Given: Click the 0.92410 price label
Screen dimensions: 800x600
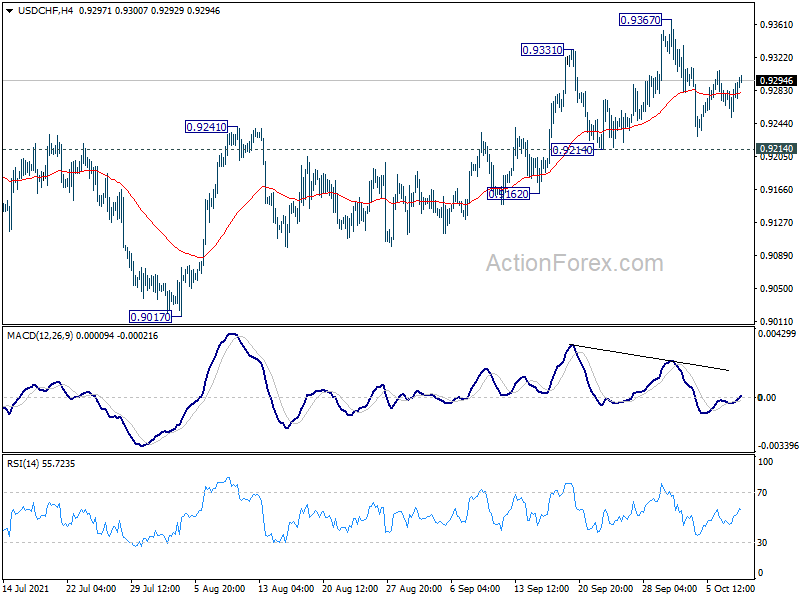Looking at the screenshot, I should [206, 127].
